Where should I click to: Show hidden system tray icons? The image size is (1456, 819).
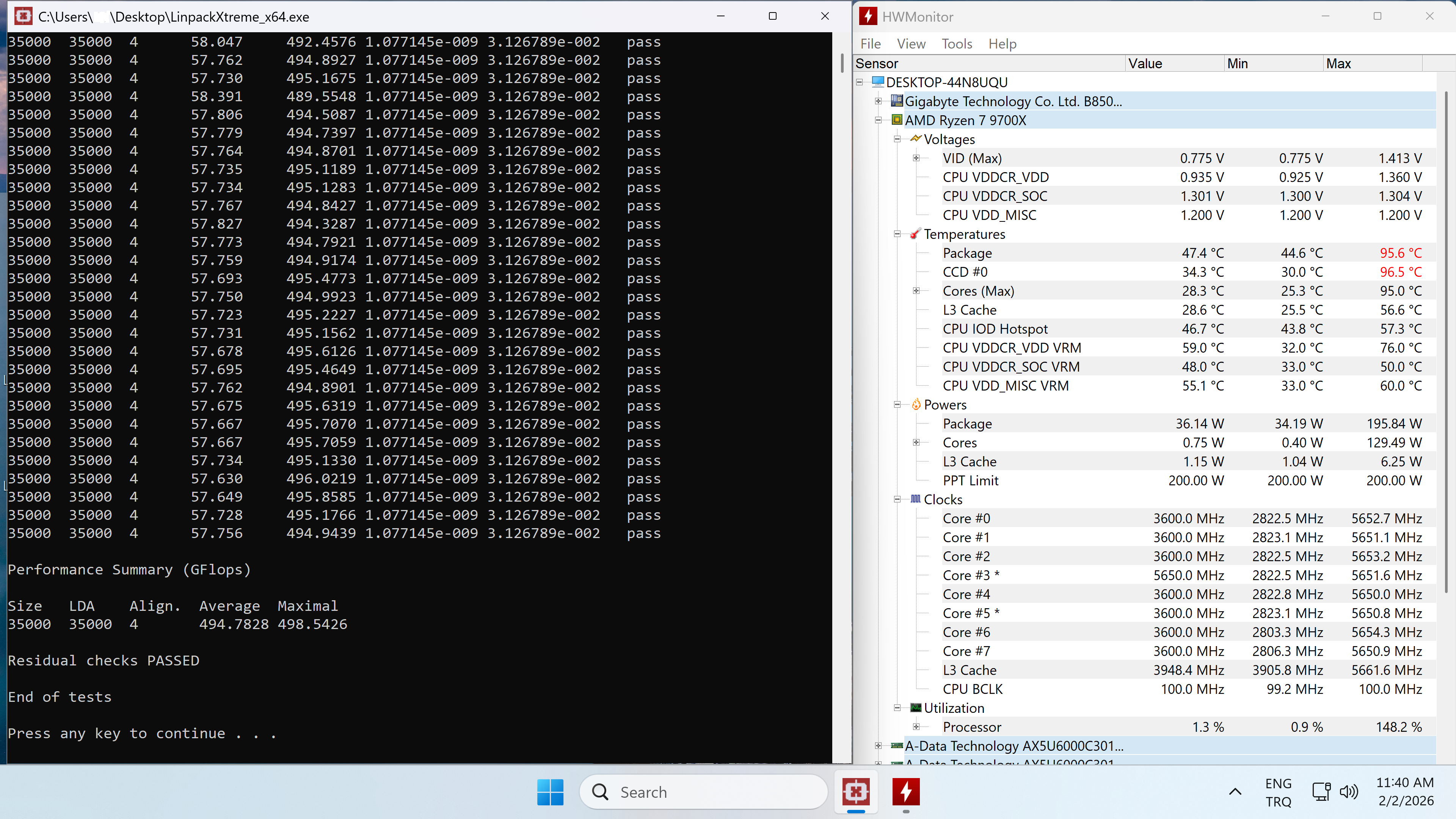(1235, 792)
